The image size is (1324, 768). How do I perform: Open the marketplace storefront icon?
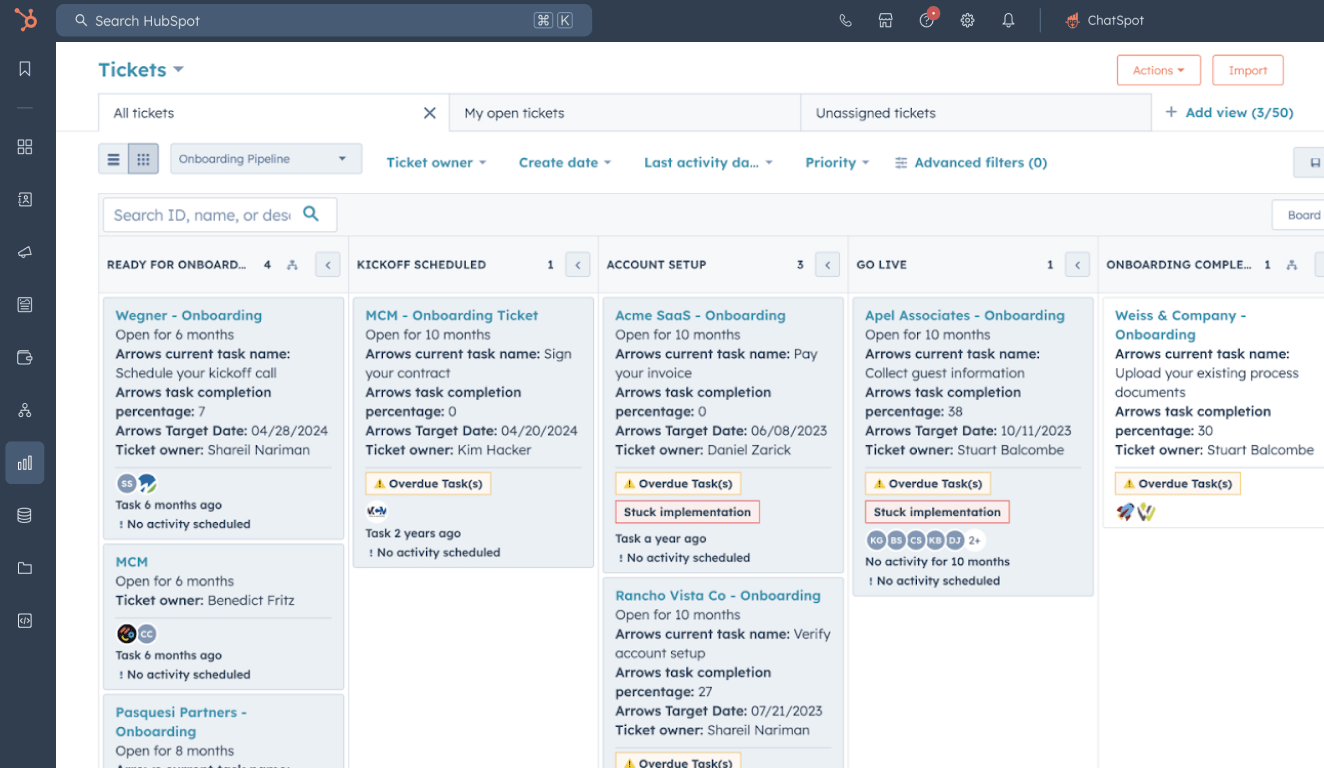(x=886, y=20)
